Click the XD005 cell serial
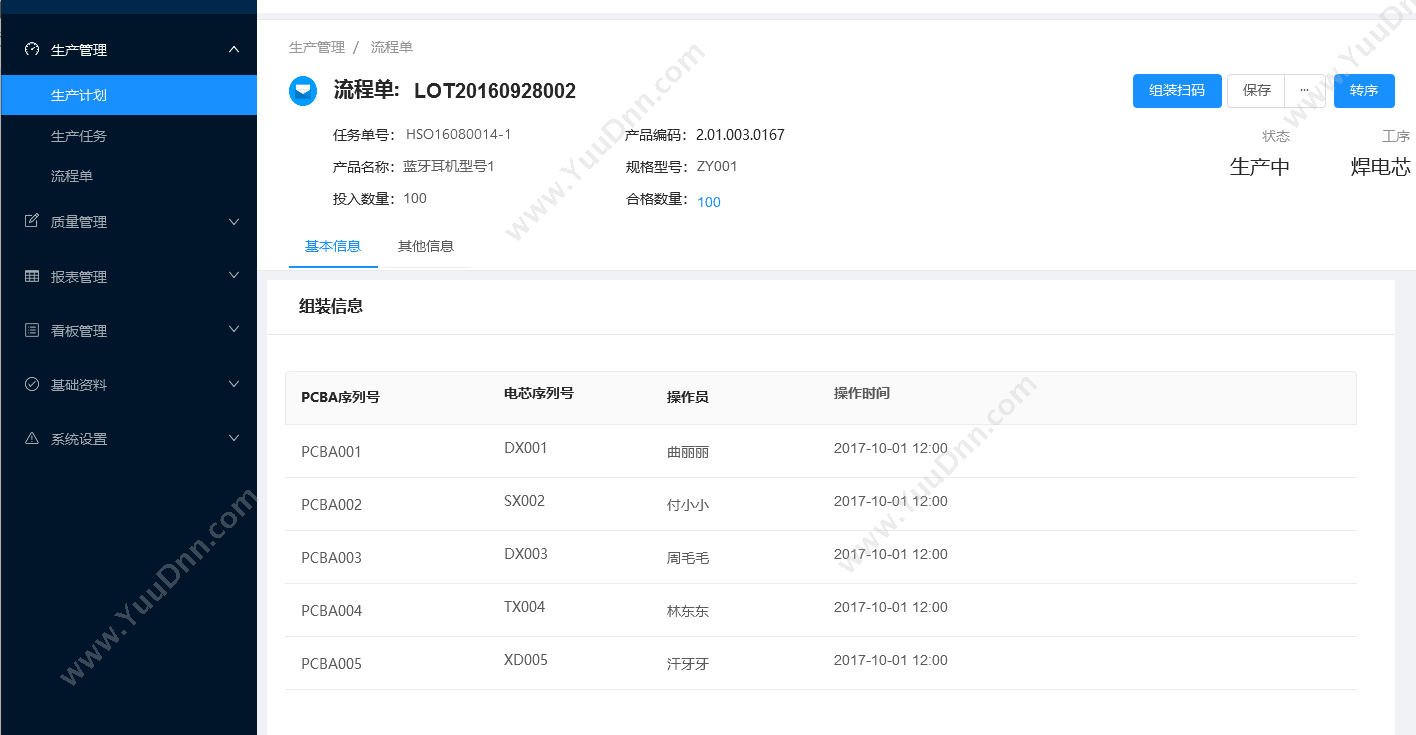 [526, 660]
